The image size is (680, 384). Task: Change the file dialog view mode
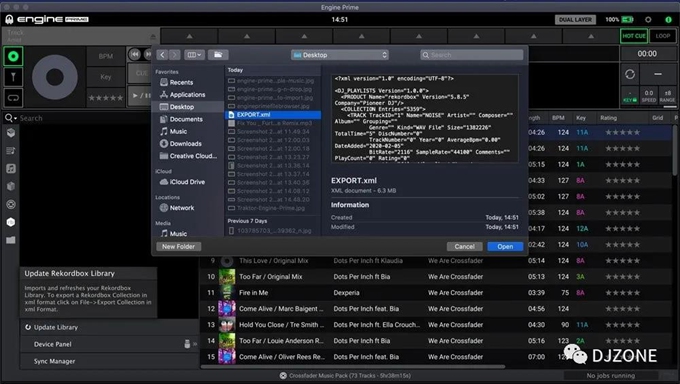pos(194,55)
